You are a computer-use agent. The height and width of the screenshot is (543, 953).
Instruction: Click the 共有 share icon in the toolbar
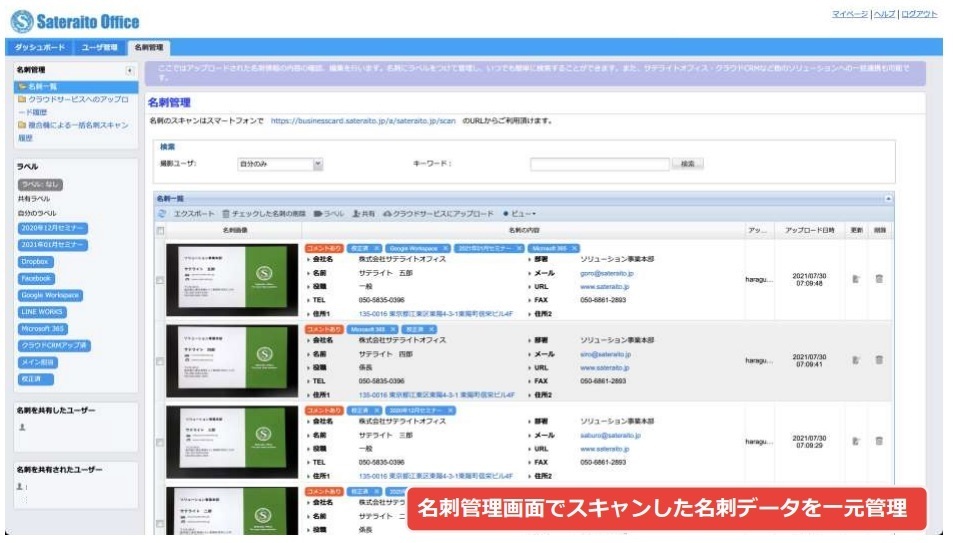pyautogui.click(x=356, y=213)
